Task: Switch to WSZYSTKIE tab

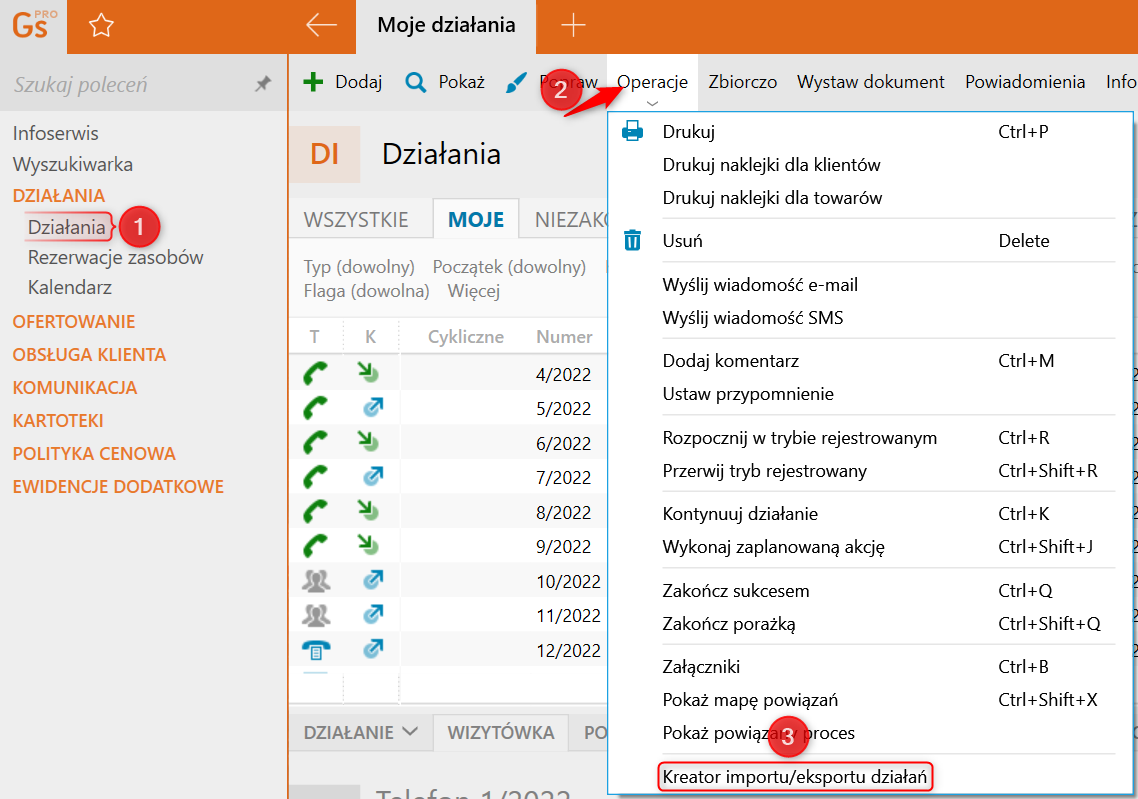Action: tap(356, 220)
